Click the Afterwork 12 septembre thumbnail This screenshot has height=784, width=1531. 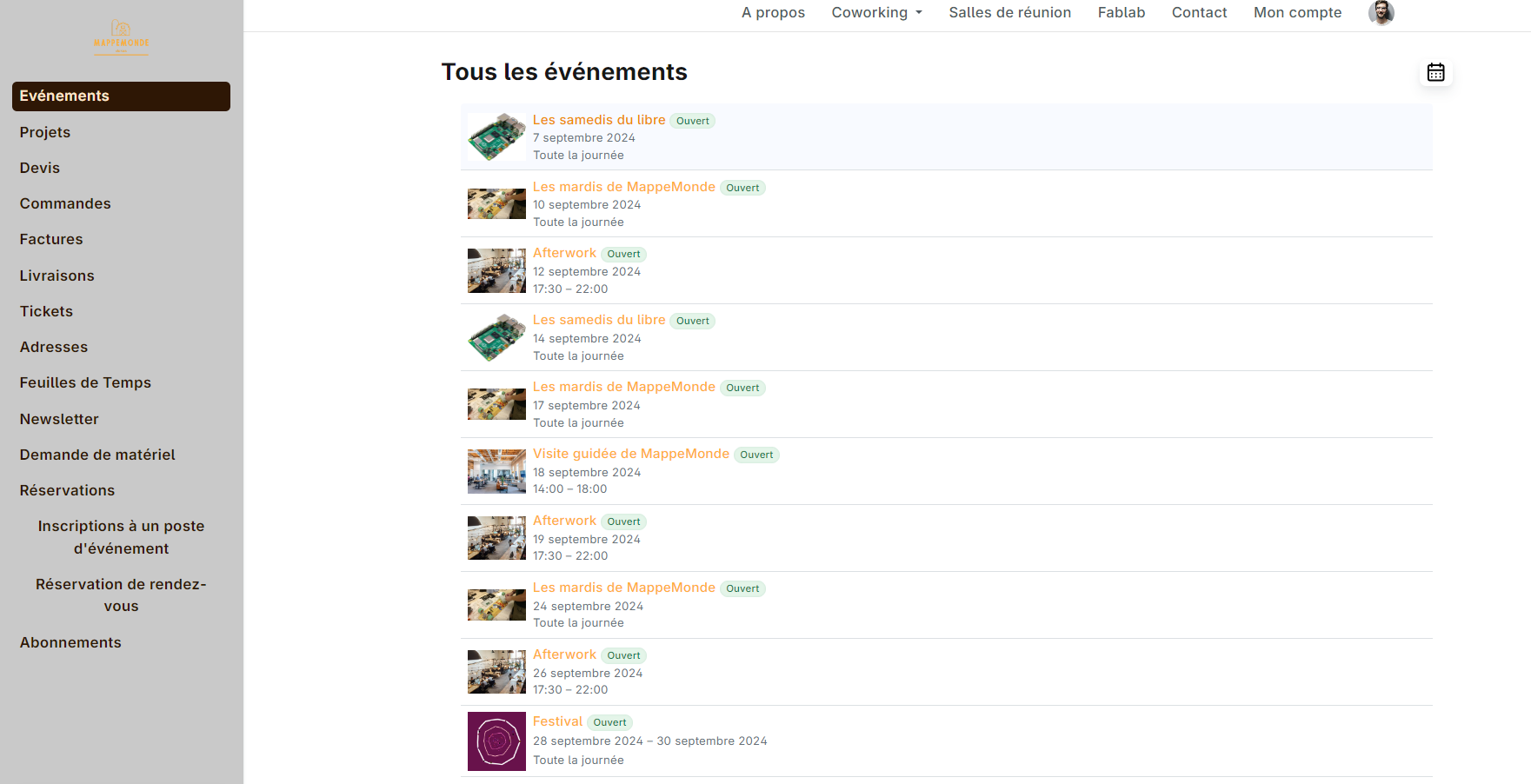coord(496,271)
